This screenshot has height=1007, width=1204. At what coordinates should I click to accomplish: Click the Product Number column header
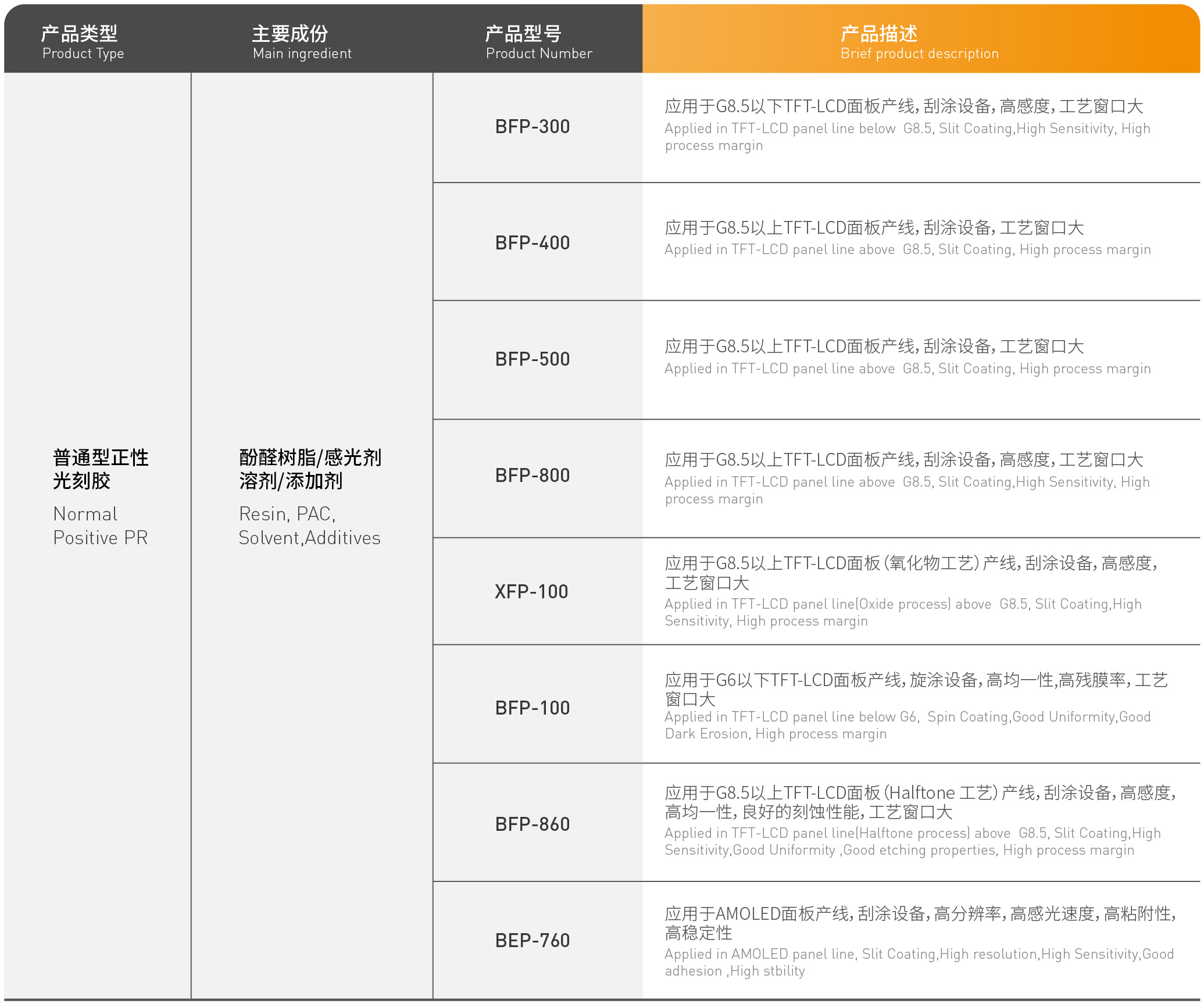tap(538, 42)
